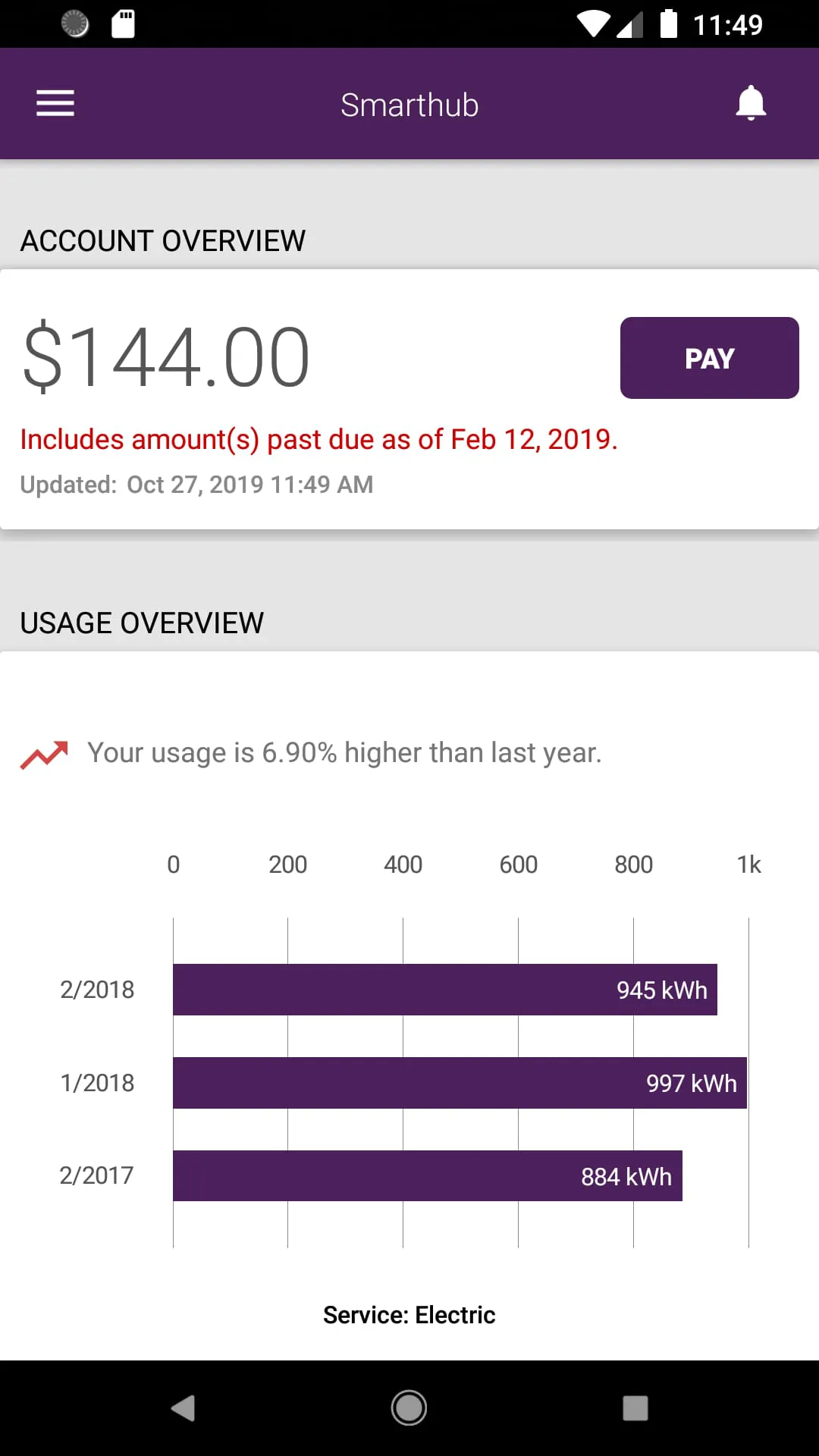
Task: Tap the battery icon in status bar
Action: tap(668, 24)
